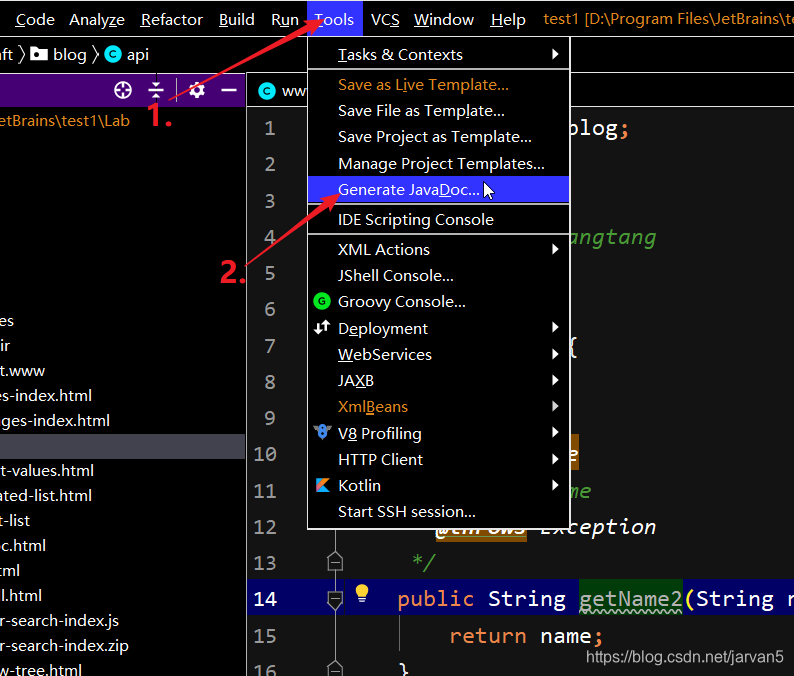
Task: Select ges-index.html in project tree
Action: [55, 420]
